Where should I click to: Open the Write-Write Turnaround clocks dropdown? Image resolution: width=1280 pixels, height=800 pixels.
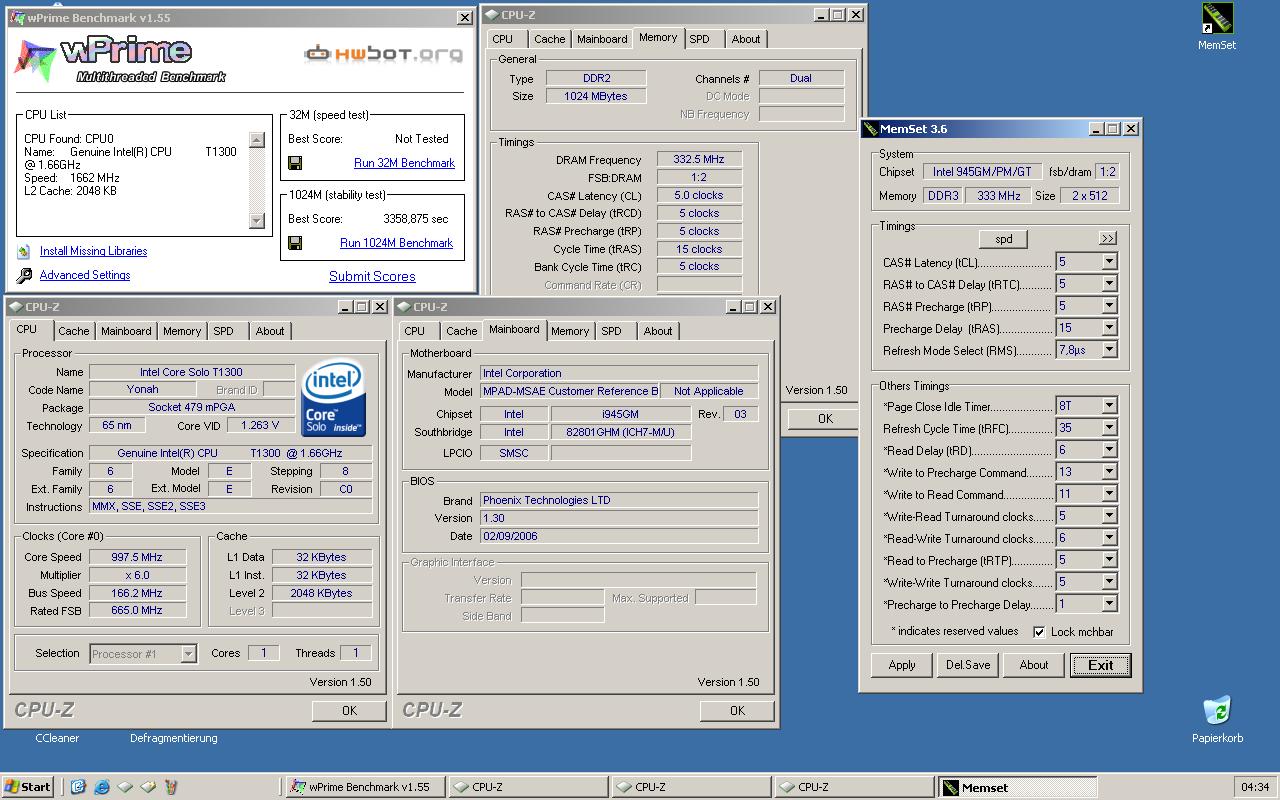coord(1108,582)
